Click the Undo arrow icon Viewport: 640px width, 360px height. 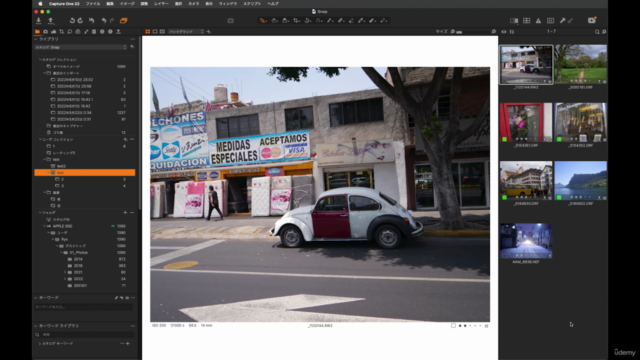[x=104, y=20]
